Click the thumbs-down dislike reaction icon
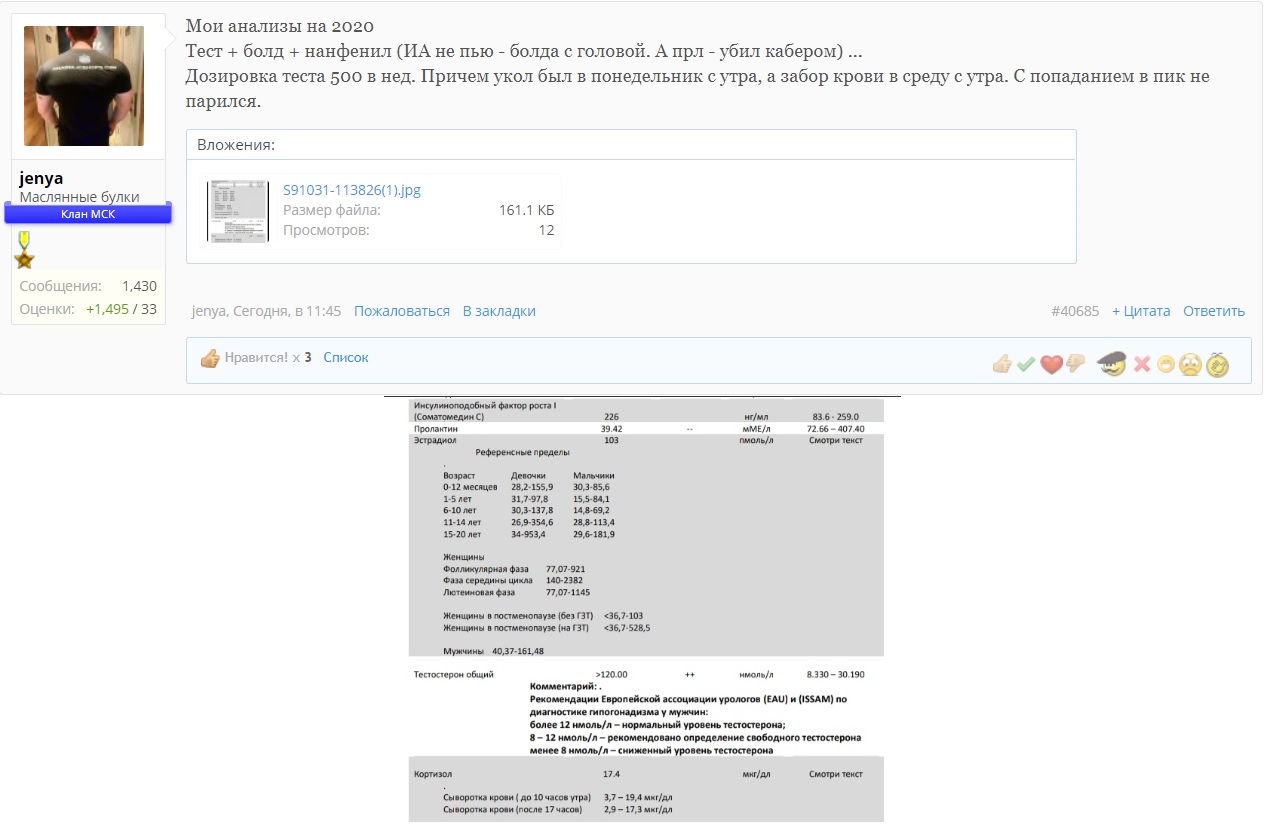 (x=1075, y=365)
